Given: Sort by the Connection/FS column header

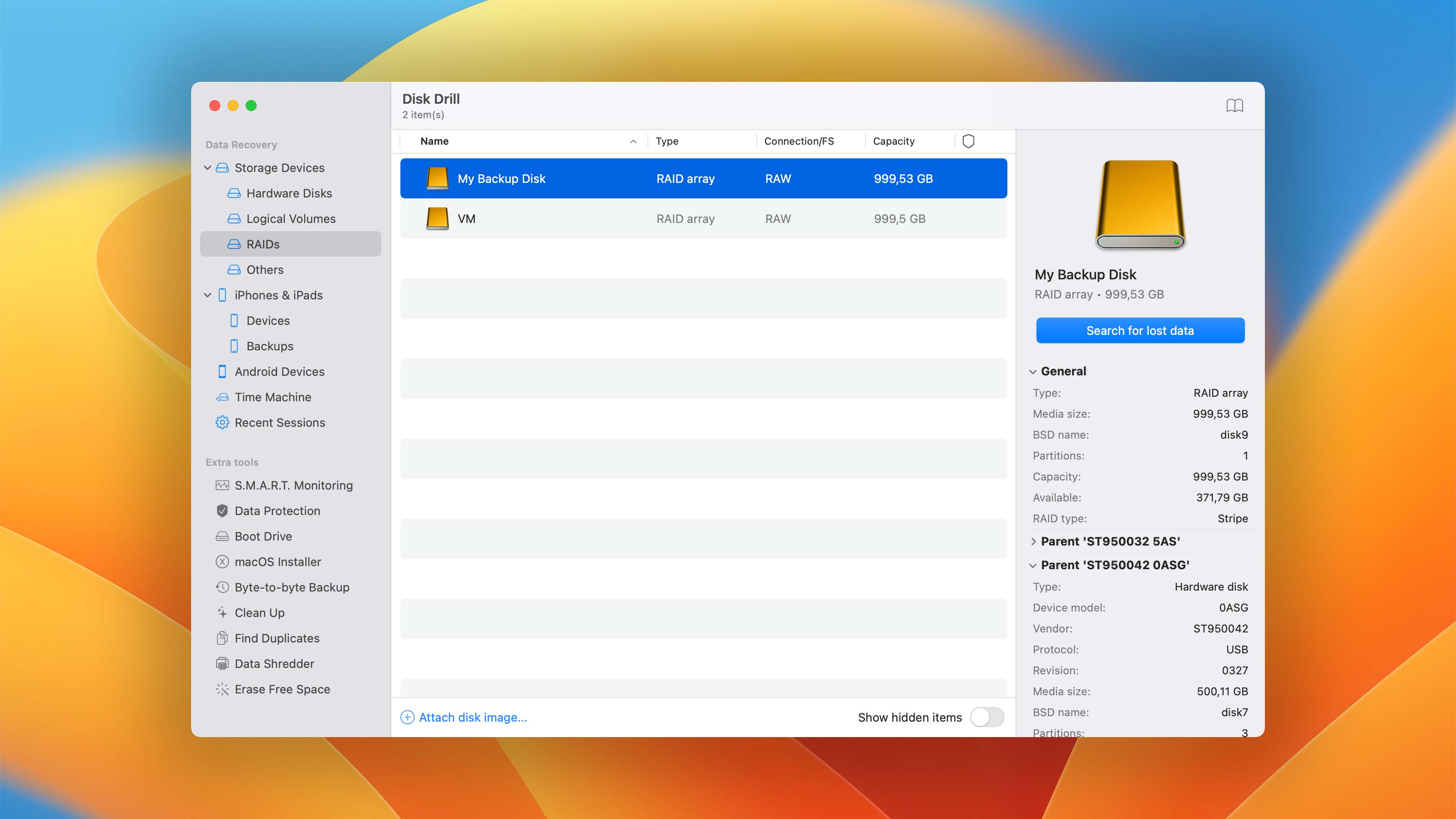Looking at the screenshot, I should tap(799, 142).
